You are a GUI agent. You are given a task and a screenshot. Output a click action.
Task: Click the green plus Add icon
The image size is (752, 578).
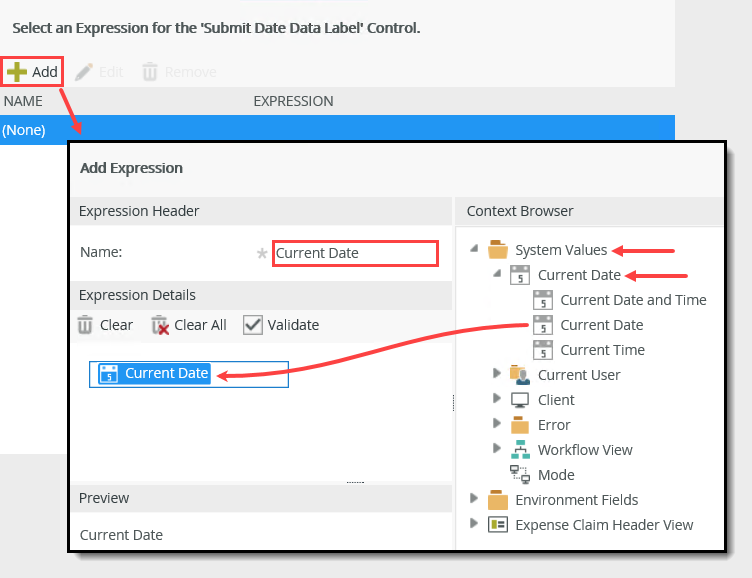point(16,72)
